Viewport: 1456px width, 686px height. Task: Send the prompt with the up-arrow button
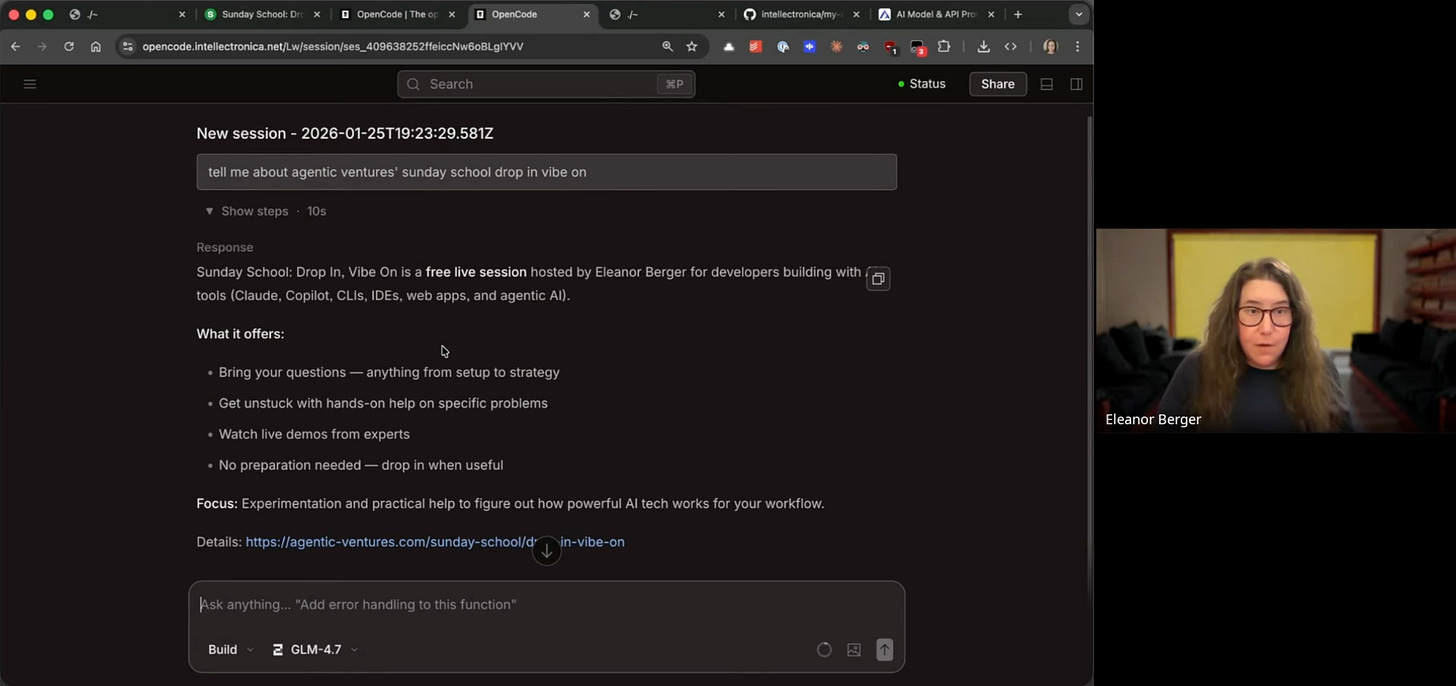(x=885, y=650)
